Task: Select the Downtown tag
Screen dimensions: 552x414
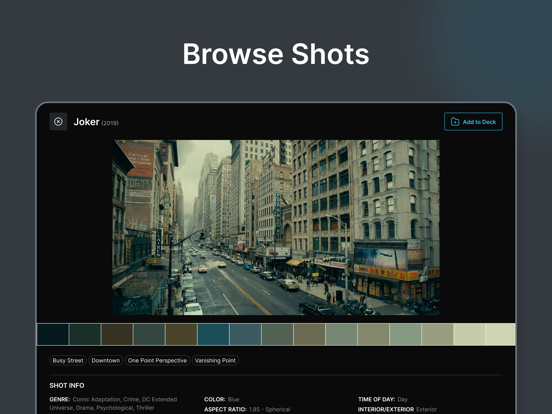Action: click(106, 360)
